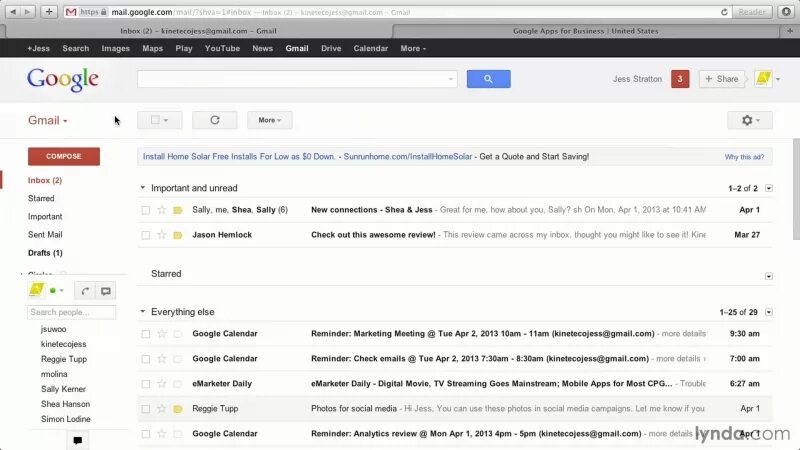Check the Marketing Meeting reminder checkbox

(146, 334)
